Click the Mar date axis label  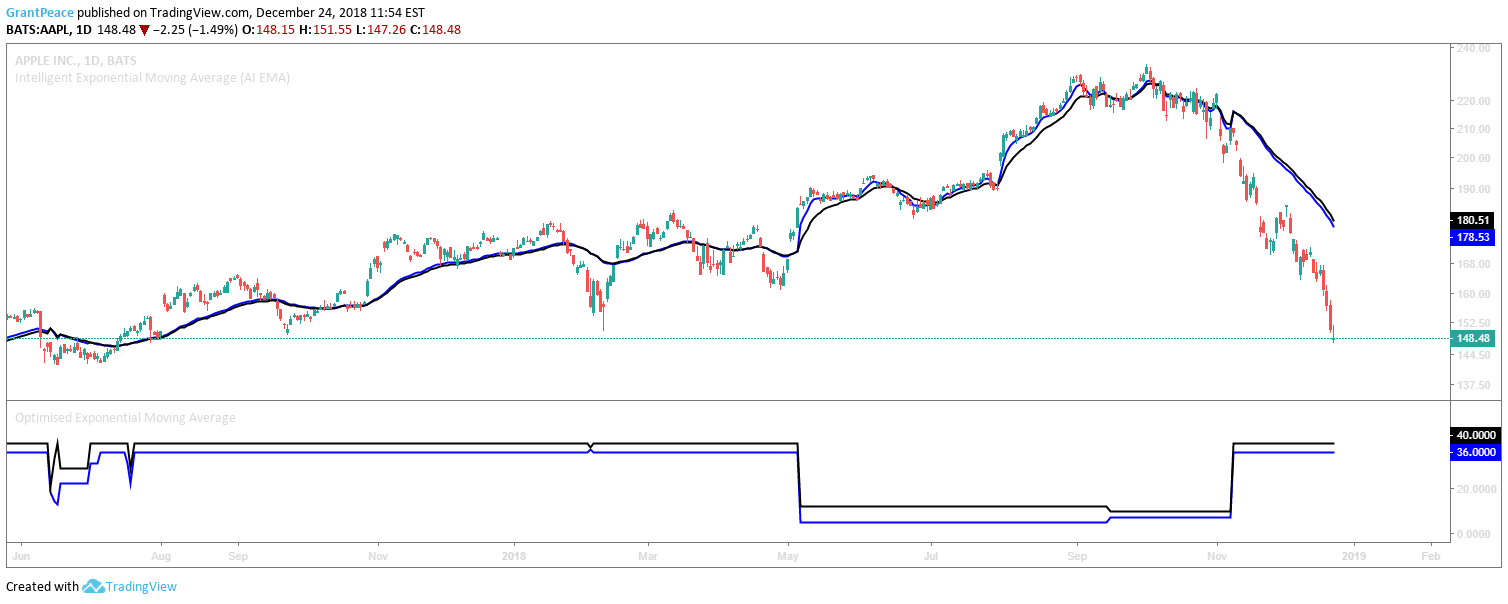[x=648, y=554]
